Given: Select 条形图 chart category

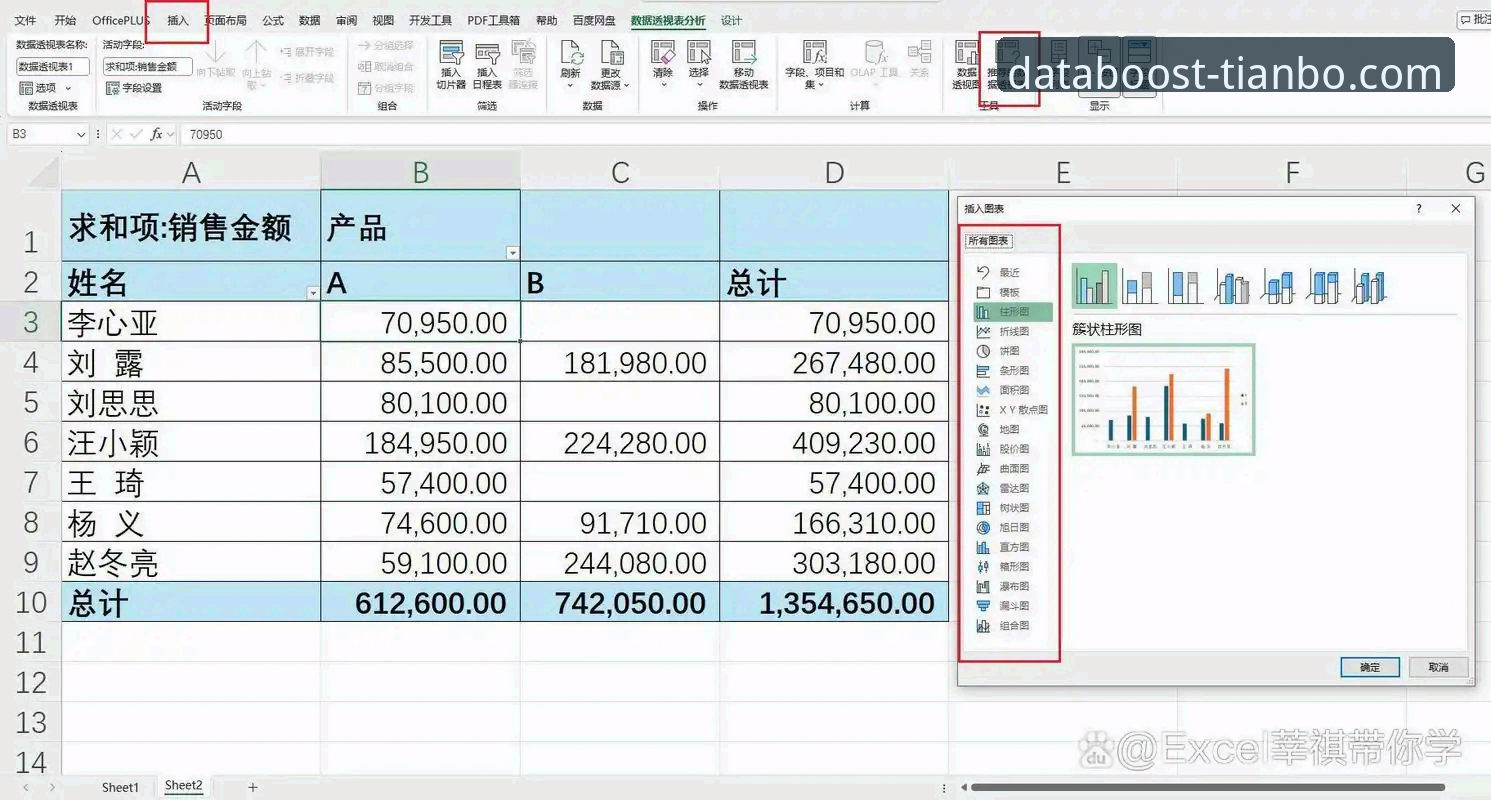Looking at the screenshot, I should 1012,371.
